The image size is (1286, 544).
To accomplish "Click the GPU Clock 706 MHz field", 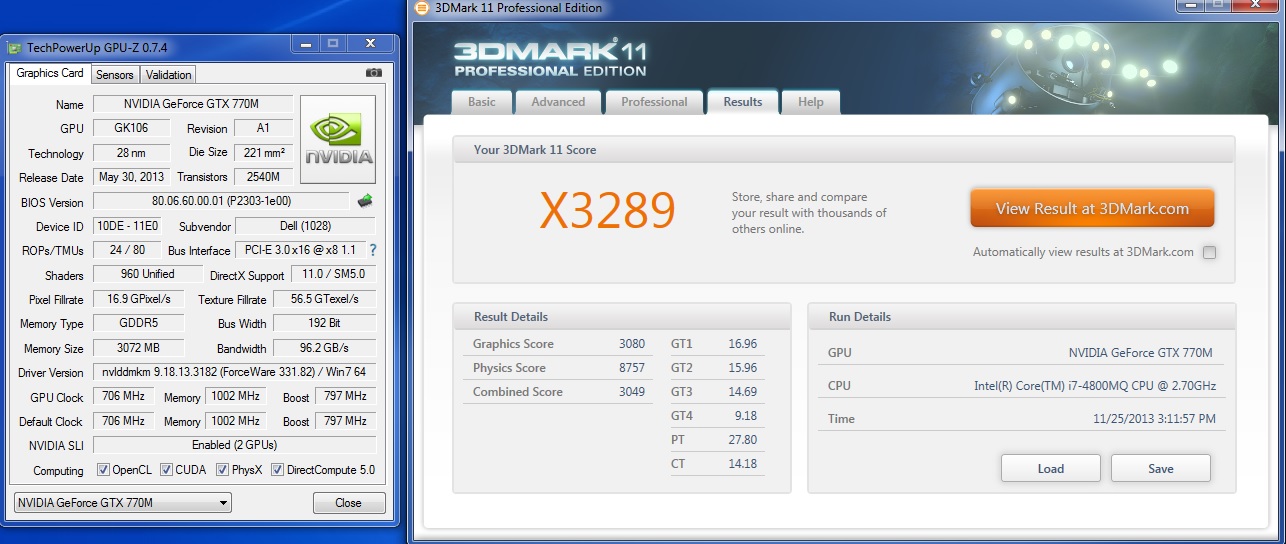I will point(126,396).
